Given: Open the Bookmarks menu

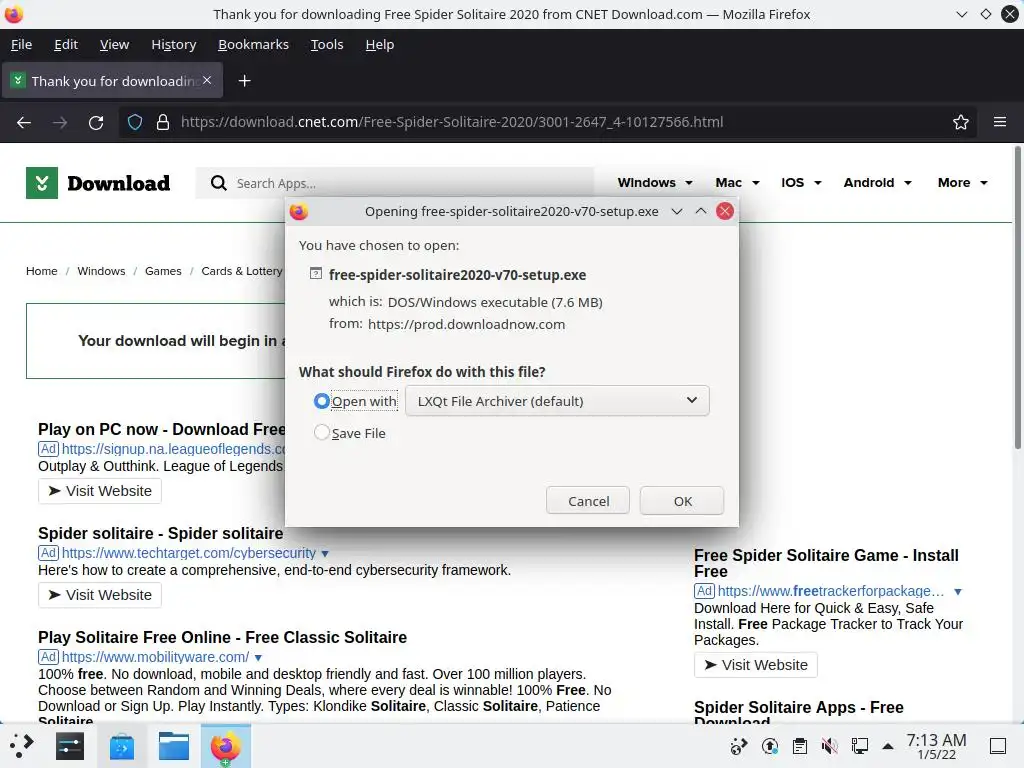Looking at the screenshot, I should (x=253, y=44).
